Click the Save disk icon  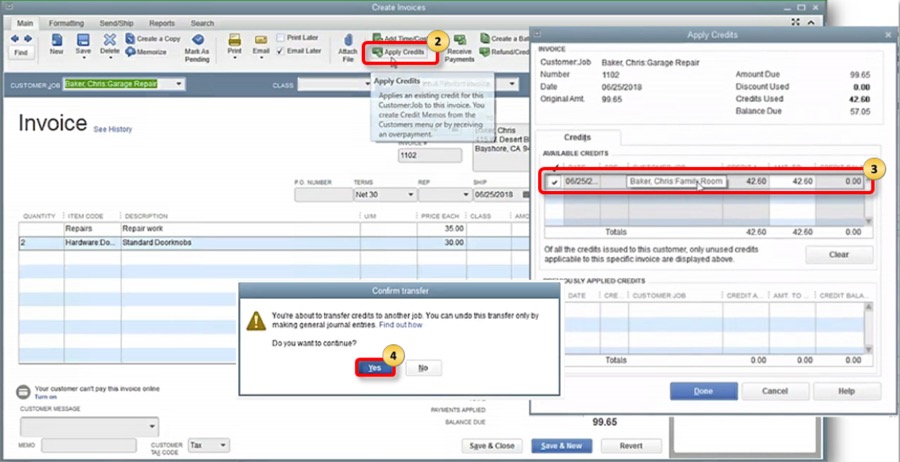tap(83, 40)
